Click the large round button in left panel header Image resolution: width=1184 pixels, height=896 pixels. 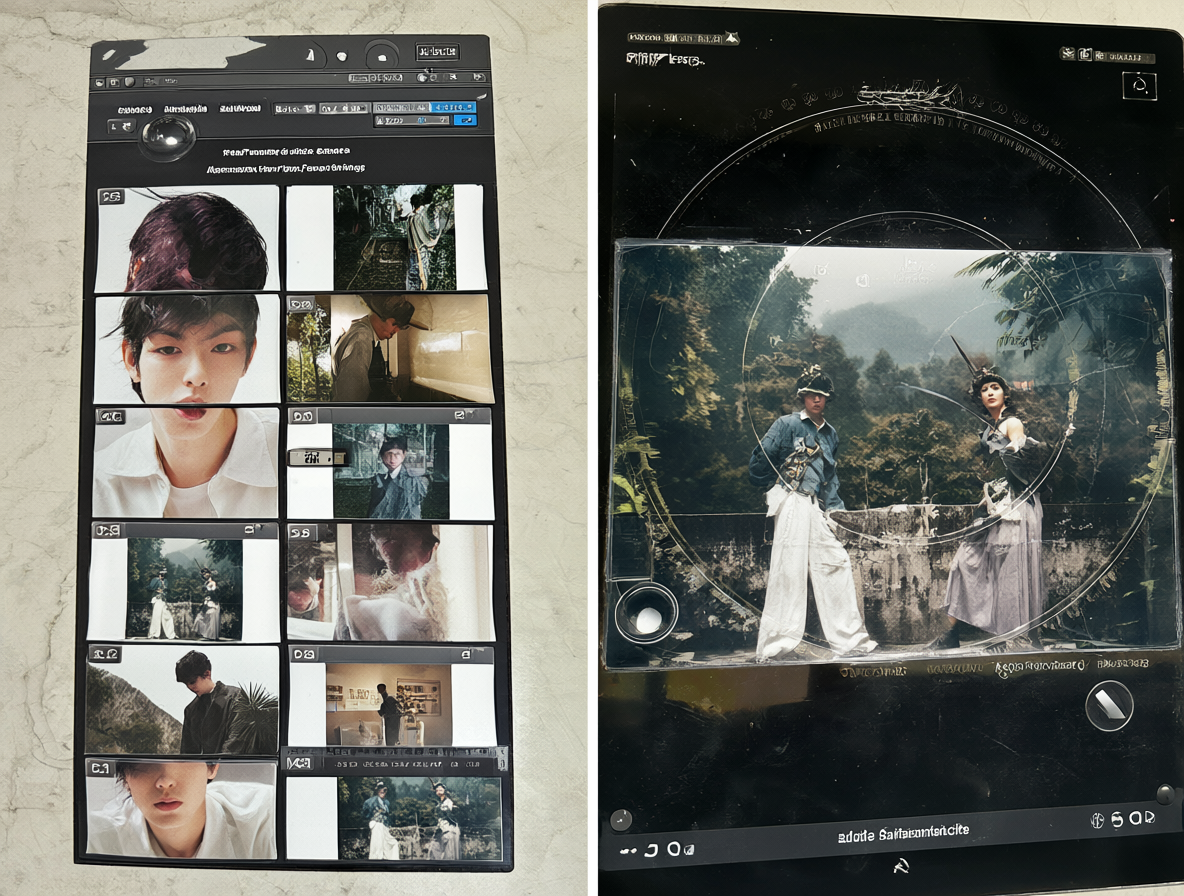point(382,57)
